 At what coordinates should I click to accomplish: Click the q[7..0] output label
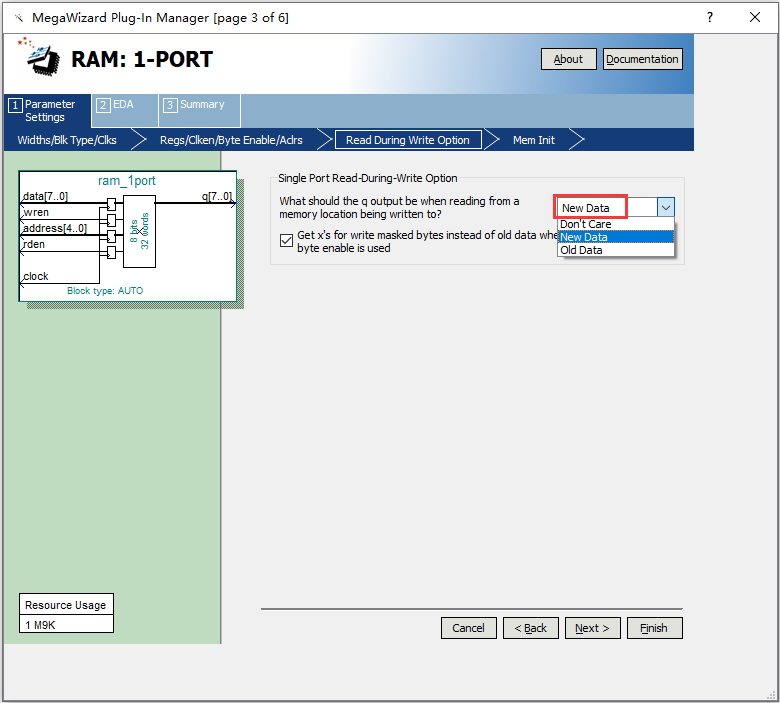point(217,196)
